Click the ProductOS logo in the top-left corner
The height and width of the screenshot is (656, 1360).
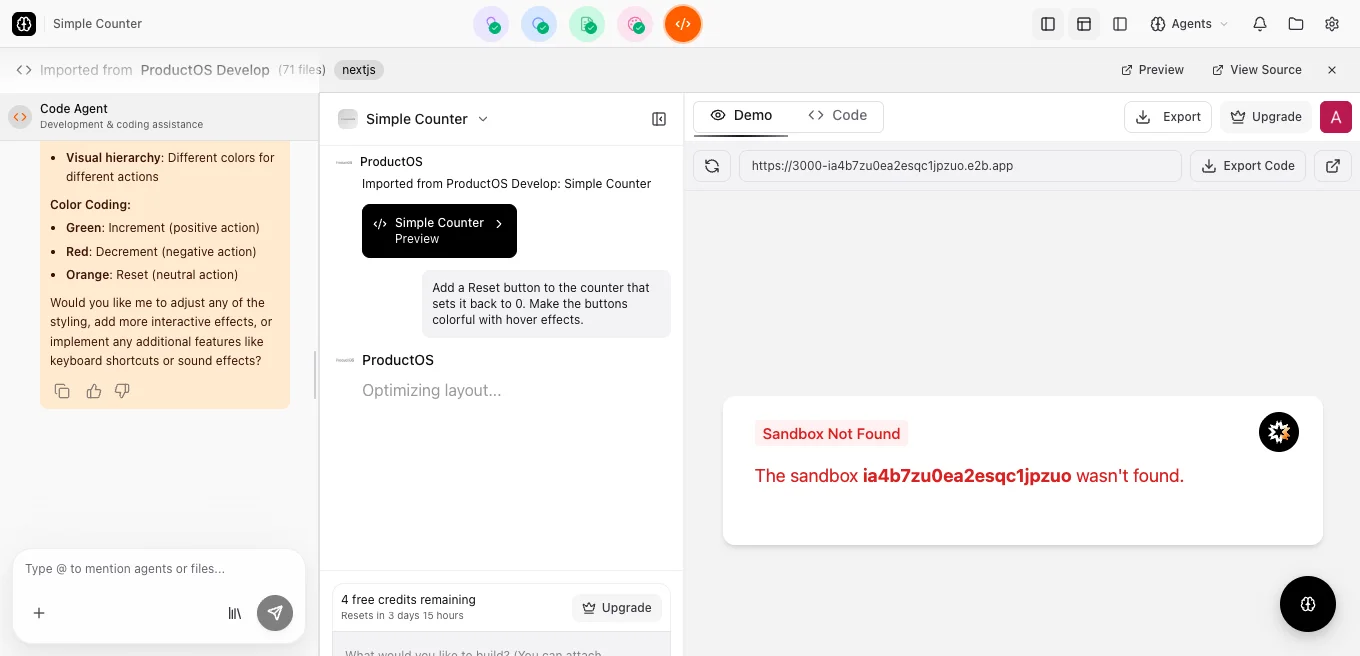click(24, 23)
